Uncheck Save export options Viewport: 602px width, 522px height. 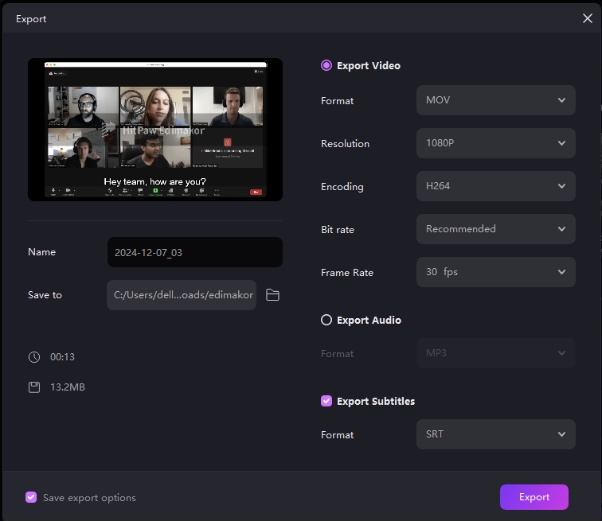[x=31, y=497]
